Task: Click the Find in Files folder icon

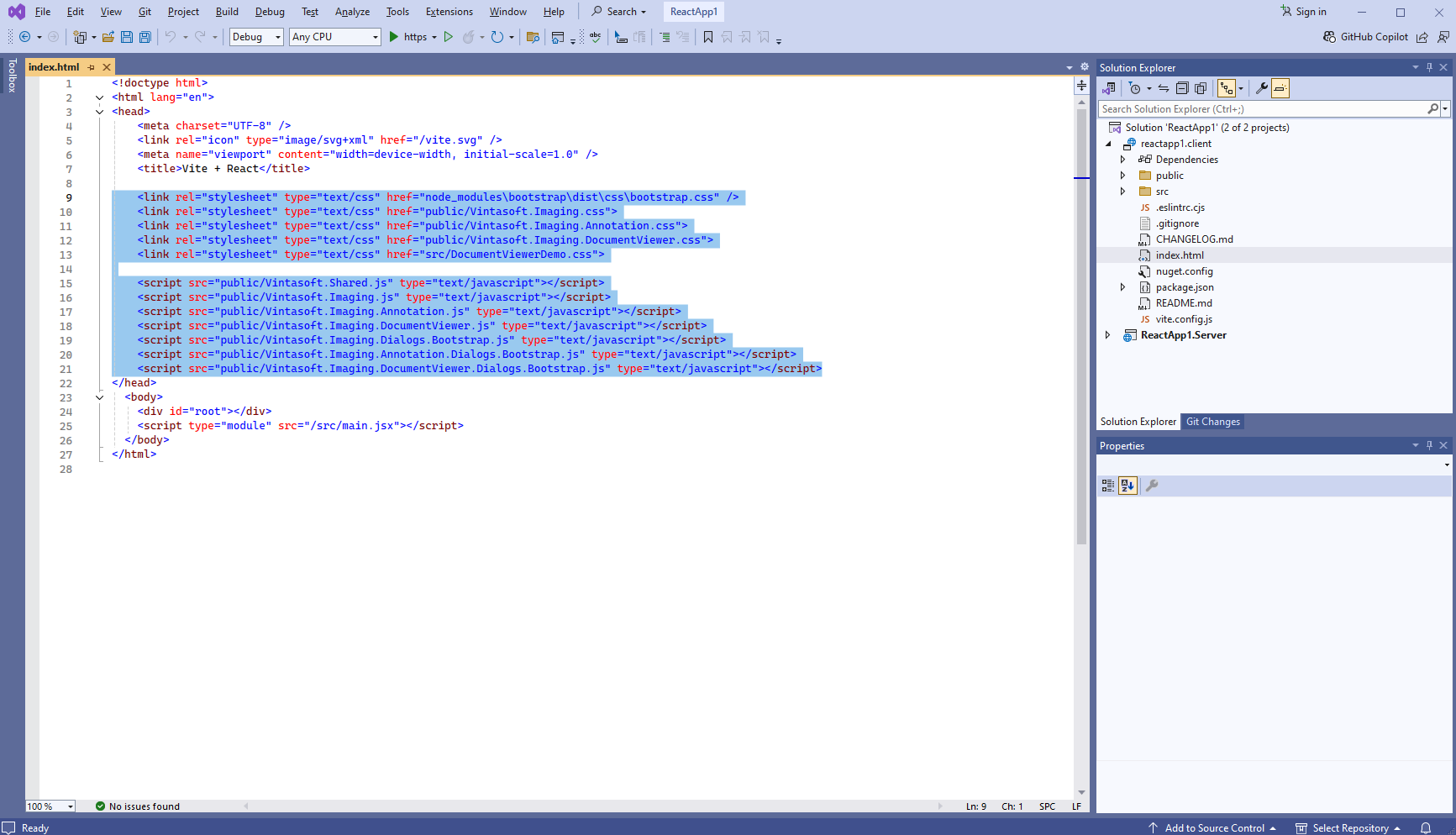Action: (x=533, y=37)
